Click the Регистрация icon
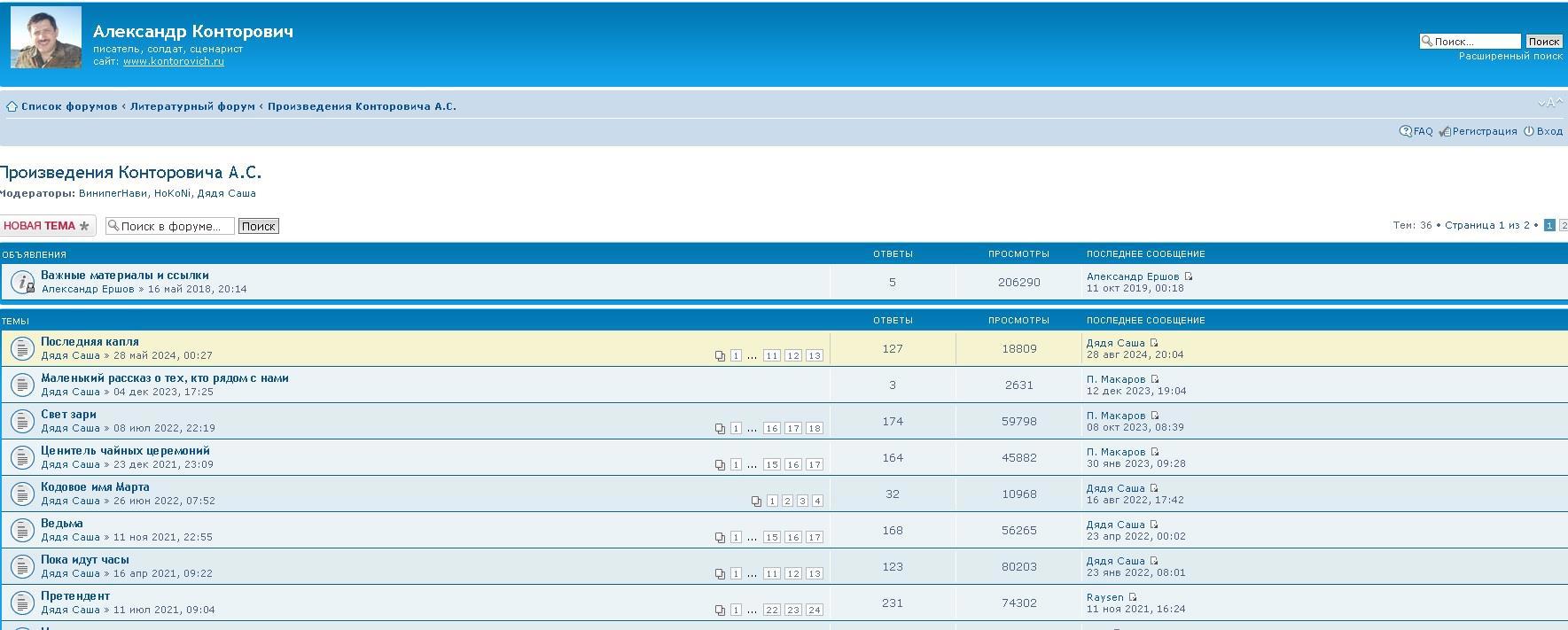 click(x=1445, y=132)
